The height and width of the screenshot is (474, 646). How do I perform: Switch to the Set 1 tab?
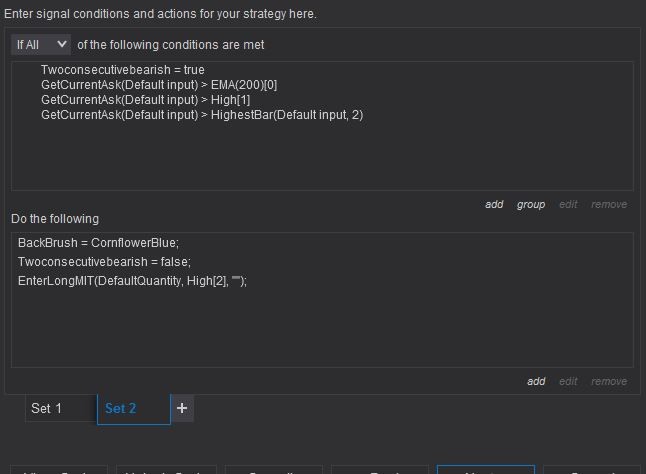[x=47, y=408]
